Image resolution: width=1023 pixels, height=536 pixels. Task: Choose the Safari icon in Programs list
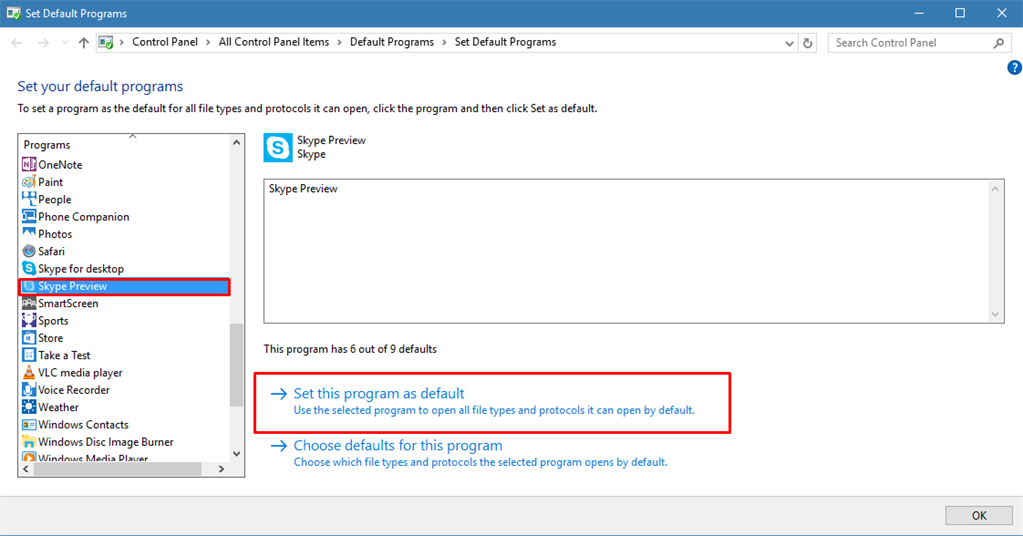click(x=29, y=251)
